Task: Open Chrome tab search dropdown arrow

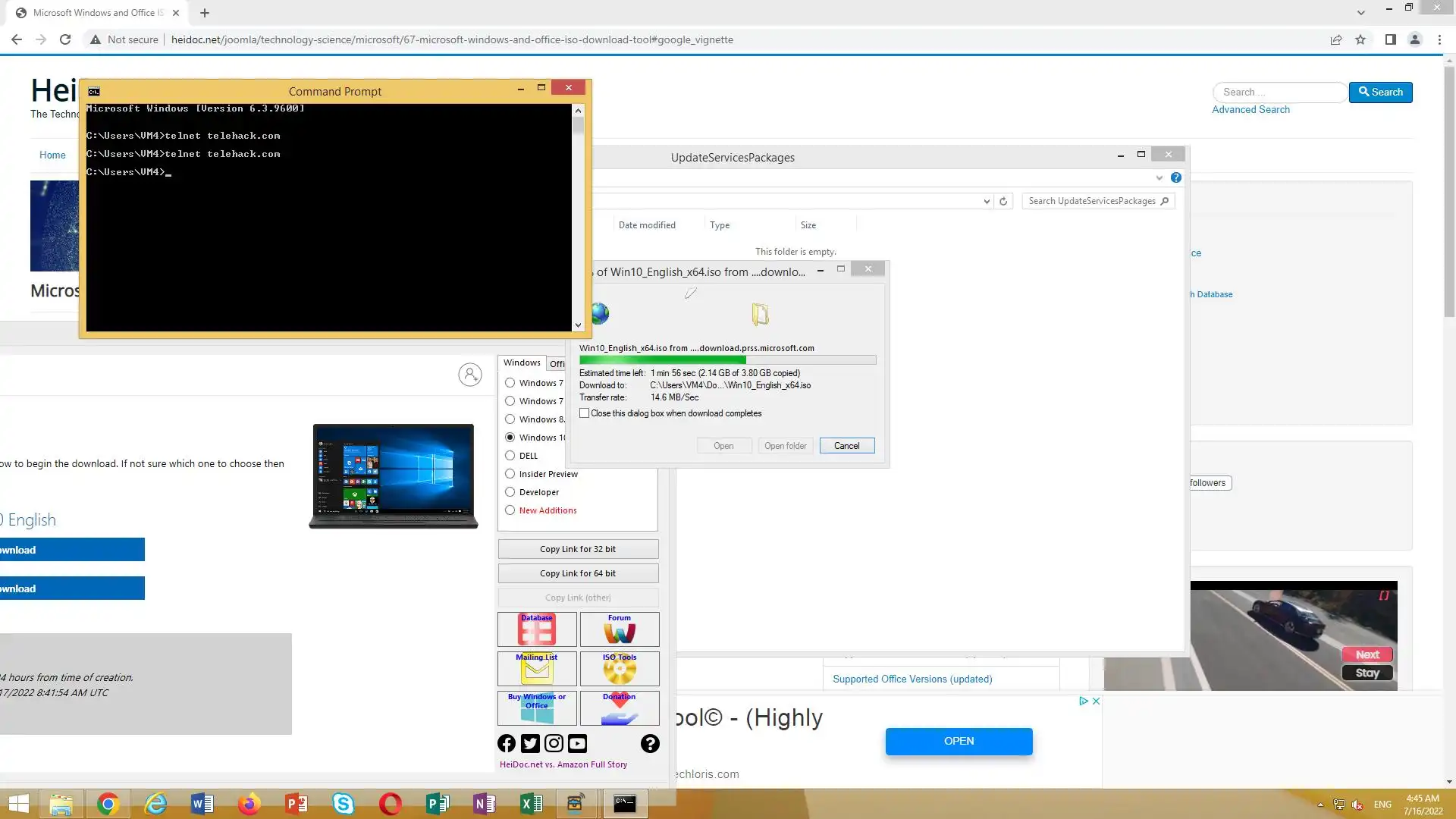Action: pyautogui.click(x=1360, y=13)
